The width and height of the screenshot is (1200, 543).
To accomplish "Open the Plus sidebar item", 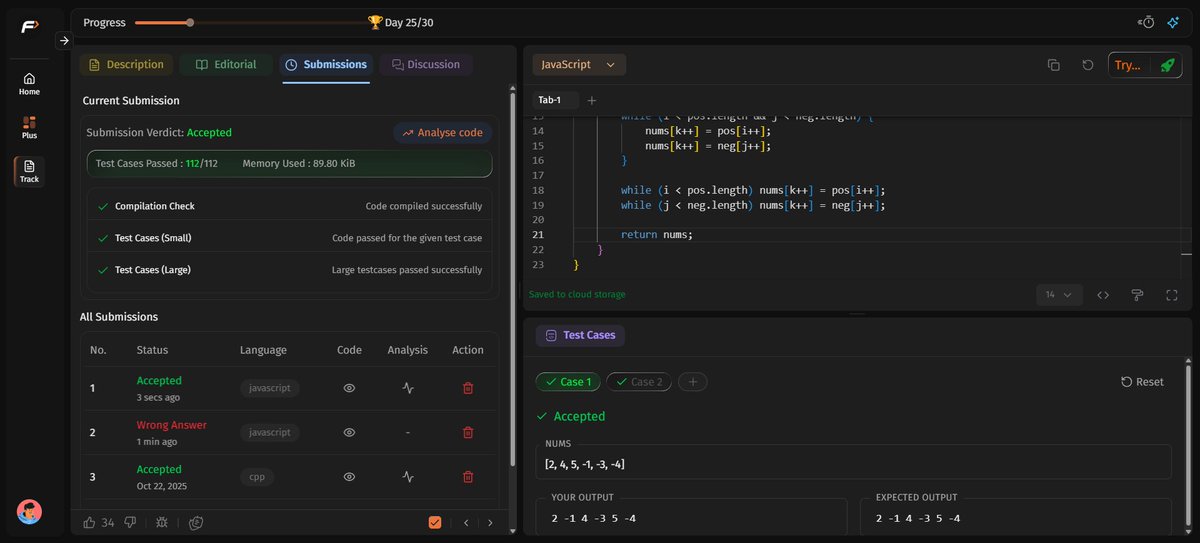I will (x=29, y=127).
